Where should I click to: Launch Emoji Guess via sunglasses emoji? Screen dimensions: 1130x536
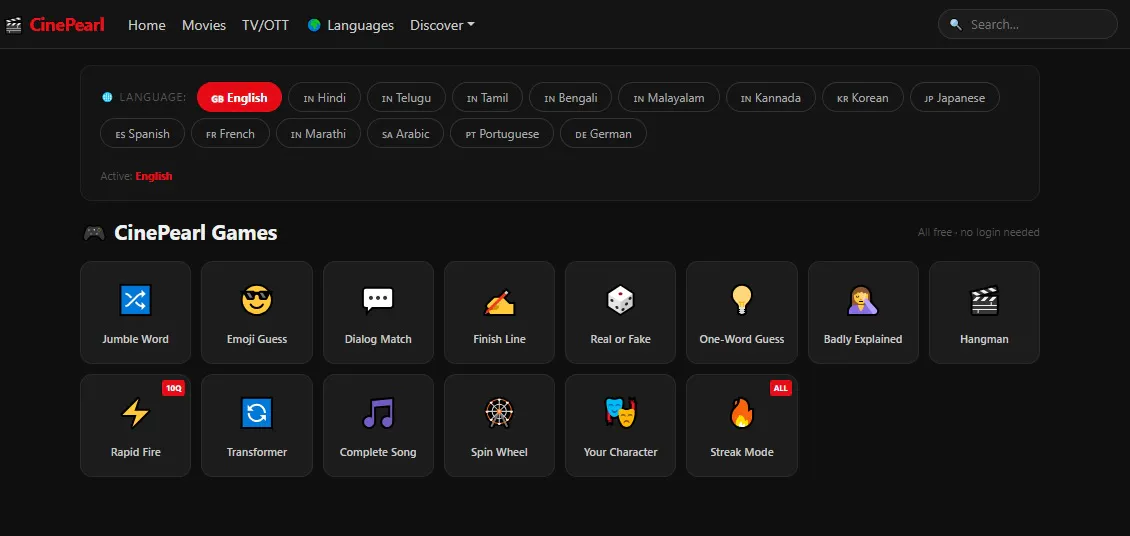pyautogui.click(x=257, y=300)
